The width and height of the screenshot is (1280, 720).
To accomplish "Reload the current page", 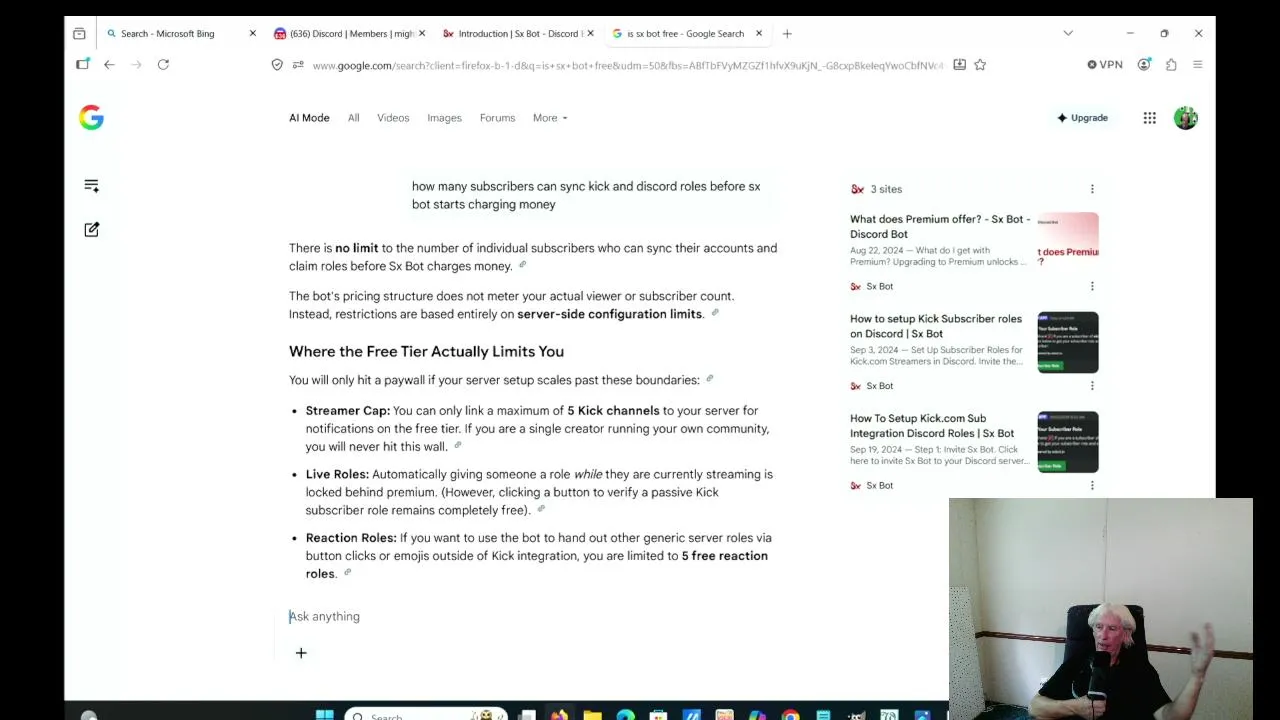I will pos(163,64).
